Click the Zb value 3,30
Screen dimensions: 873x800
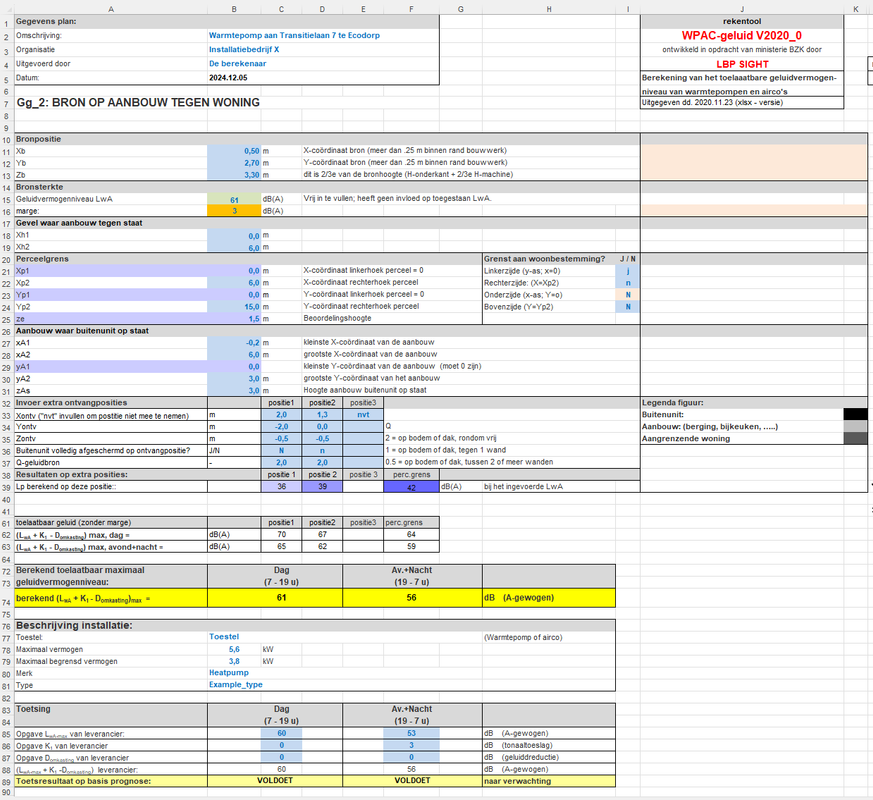click(x=234, y=175)
